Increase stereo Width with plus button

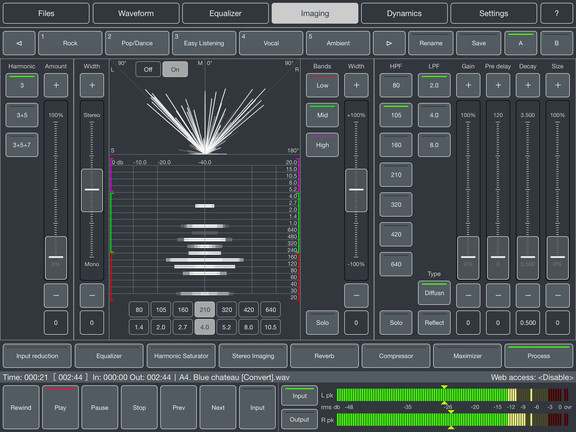click(92, 85)
